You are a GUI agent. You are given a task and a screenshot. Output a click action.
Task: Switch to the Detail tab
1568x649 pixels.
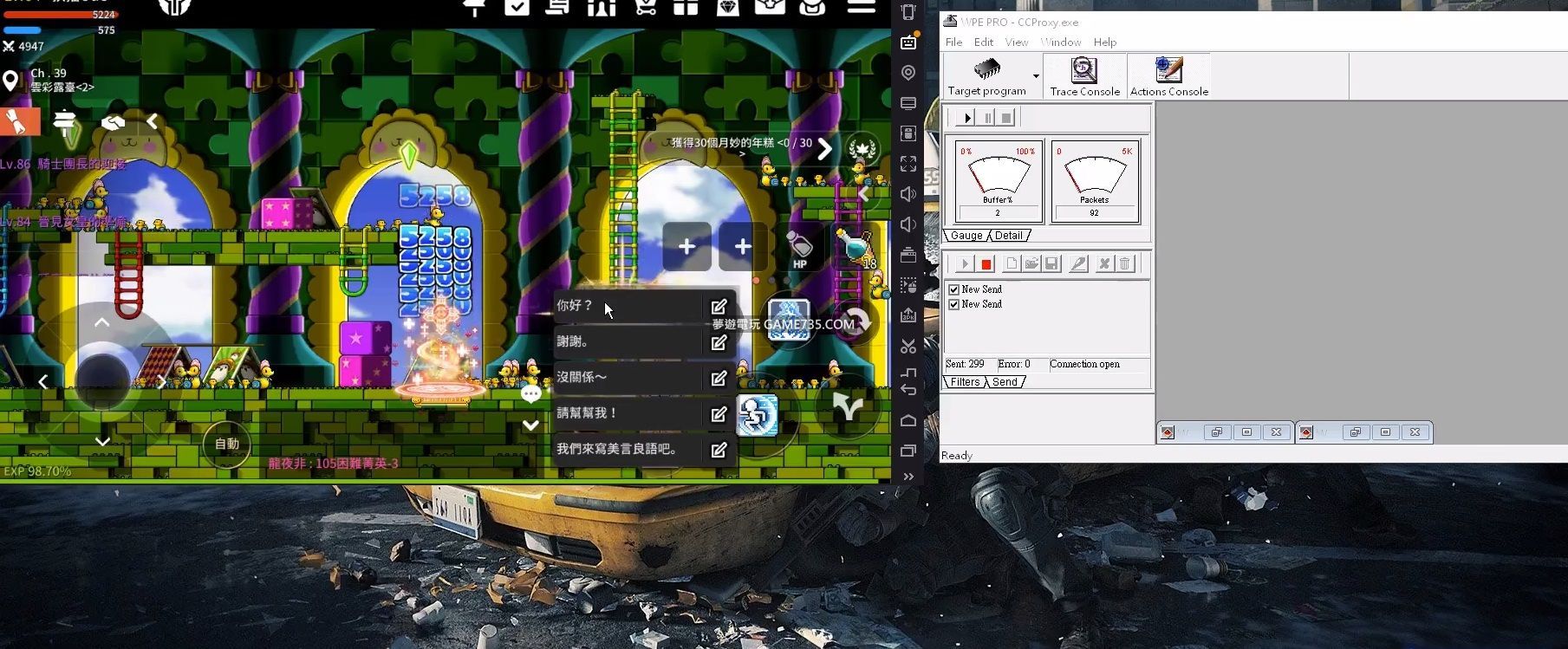(x=1008, y=236)
